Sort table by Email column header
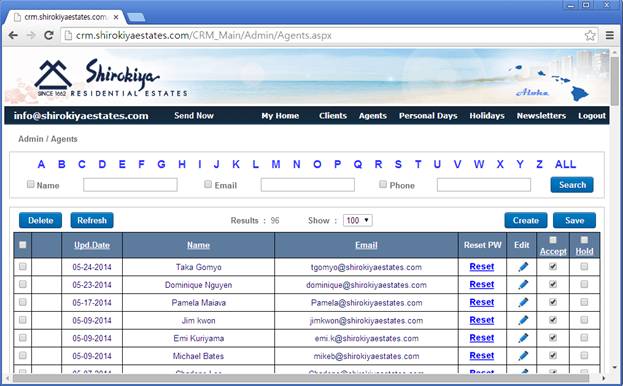Image resolution: width=623 pixels, height=386 pixels. [x=366, y=245]
